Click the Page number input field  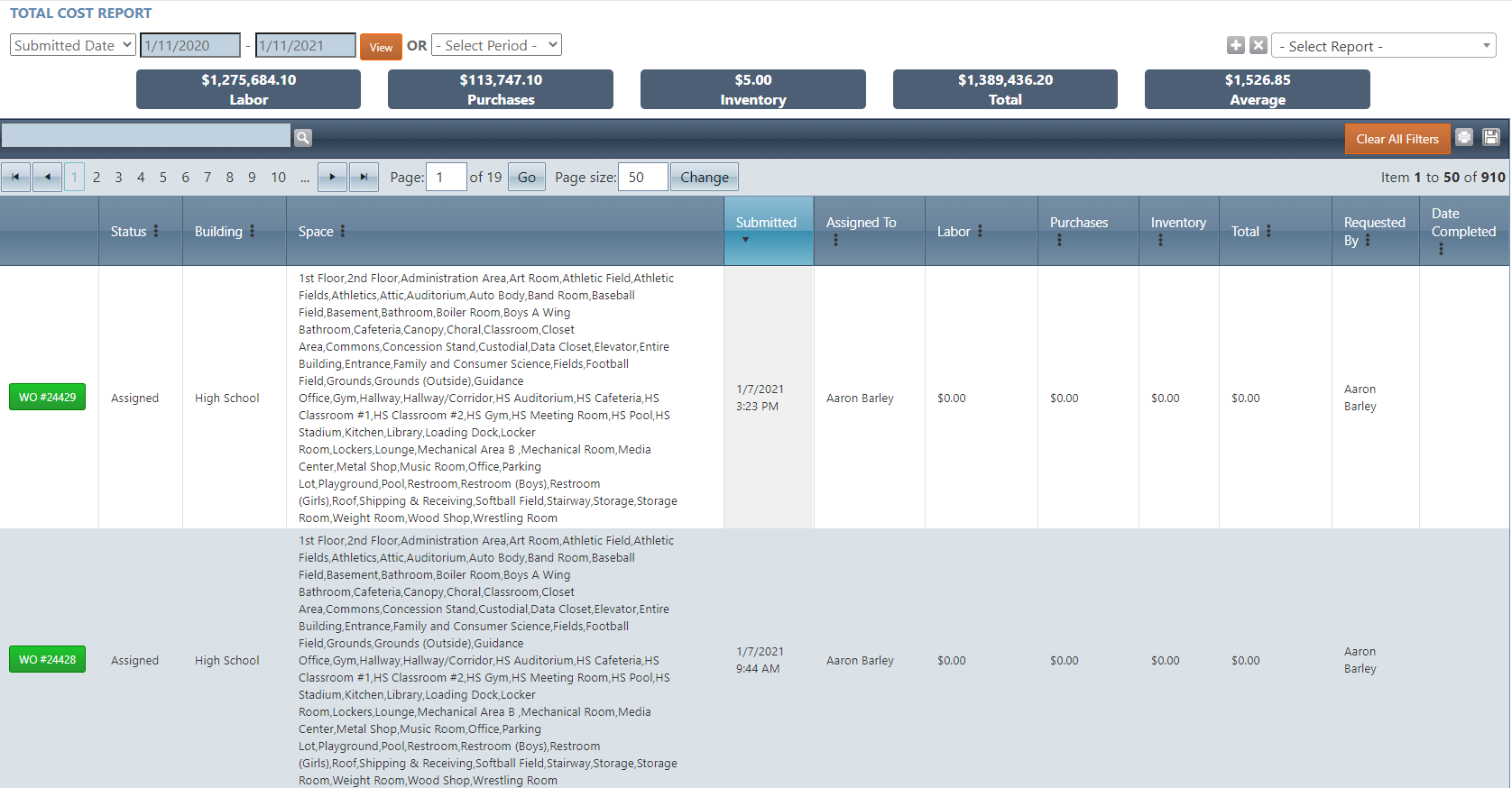pyautogui.click(x=447, y=177)
